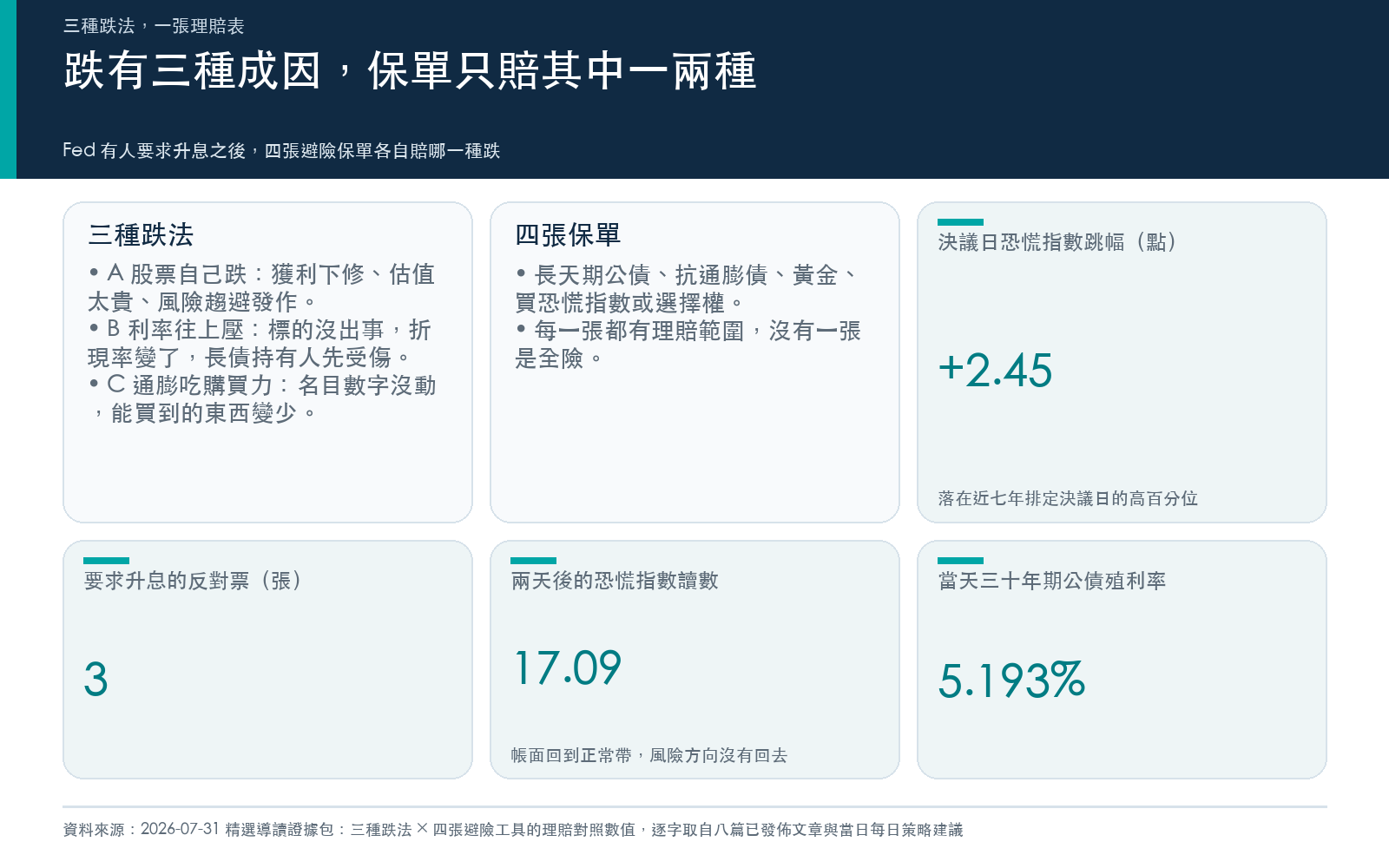Click the label 兩天後的恐慌指數讀數
The image size is (1389, 868).
pos(615,580)
